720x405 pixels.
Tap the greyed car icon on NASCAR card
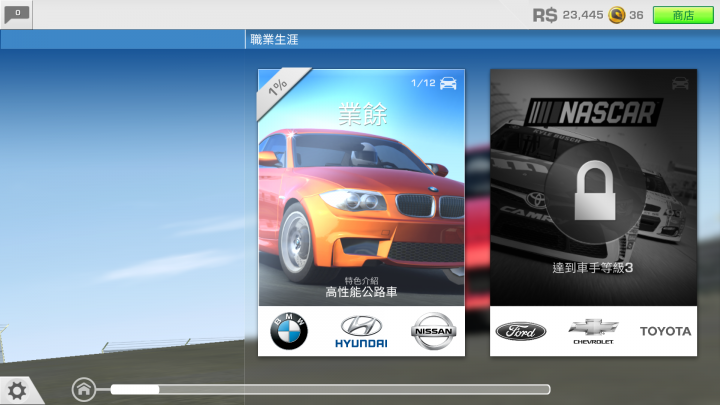click(x=680, y=83)
